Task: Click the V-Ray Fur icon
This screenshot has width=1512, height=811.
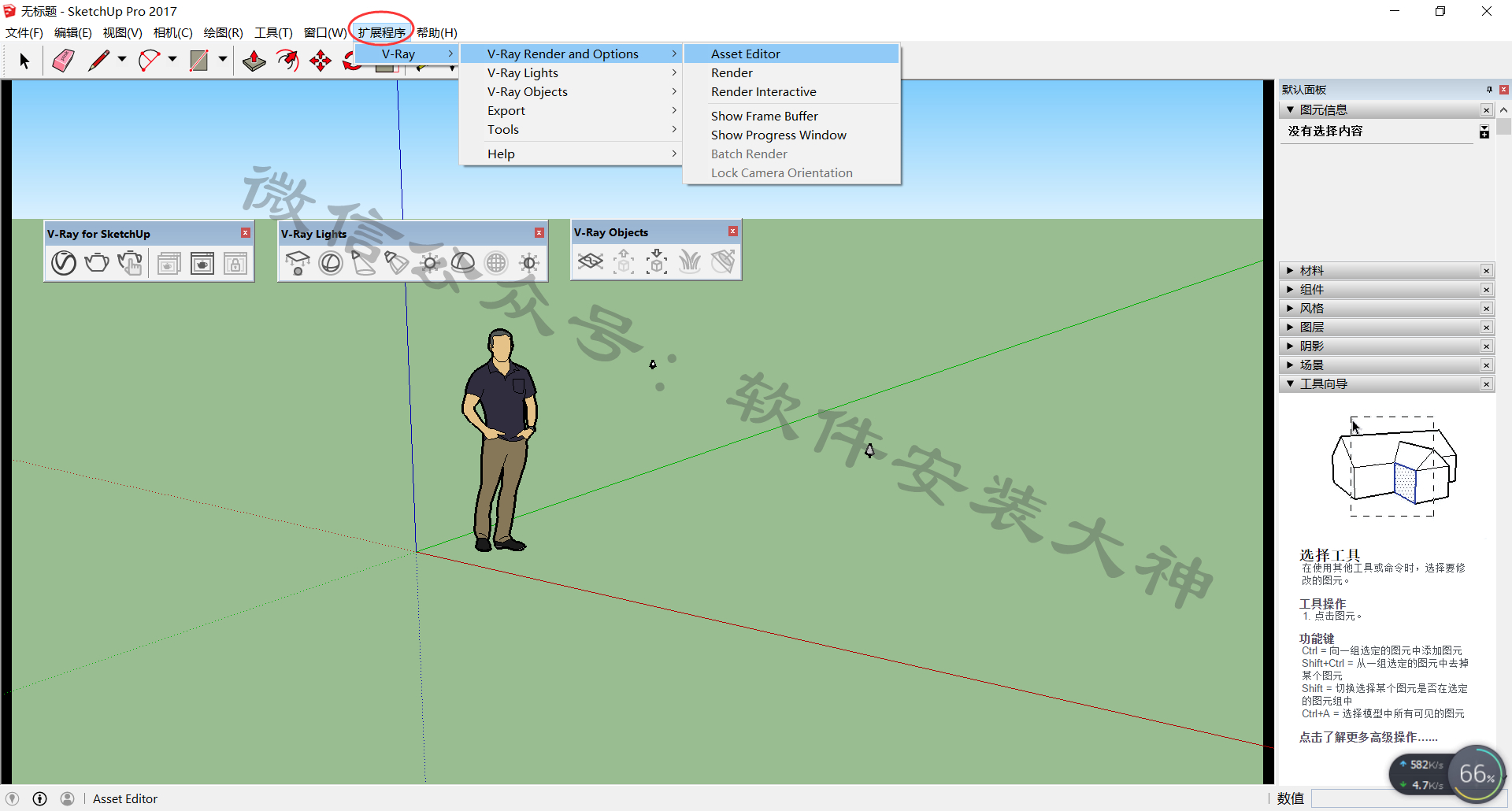Action: [690, 261]
